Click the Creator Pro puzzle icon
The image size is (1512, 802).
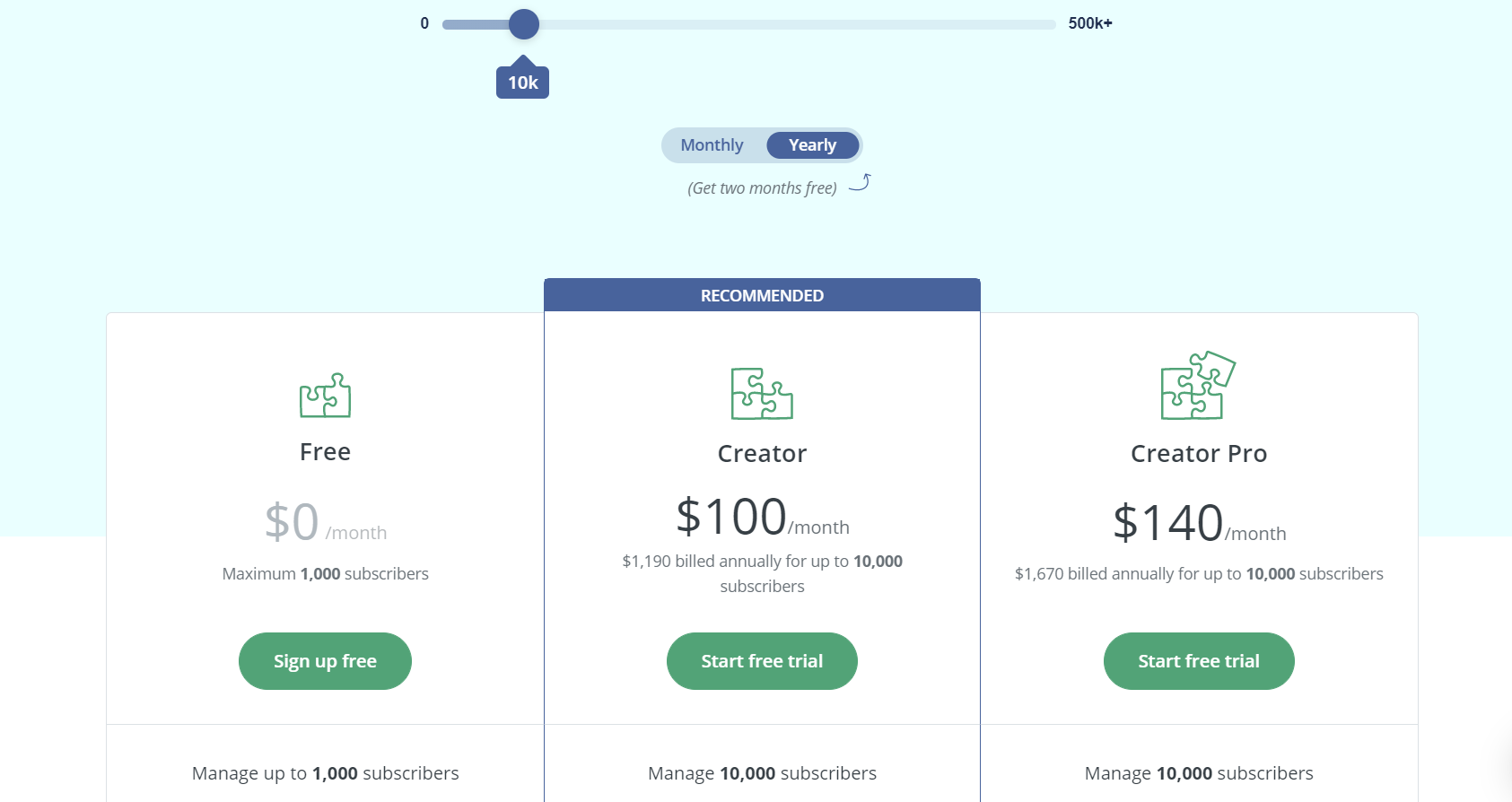(1198, 386)
